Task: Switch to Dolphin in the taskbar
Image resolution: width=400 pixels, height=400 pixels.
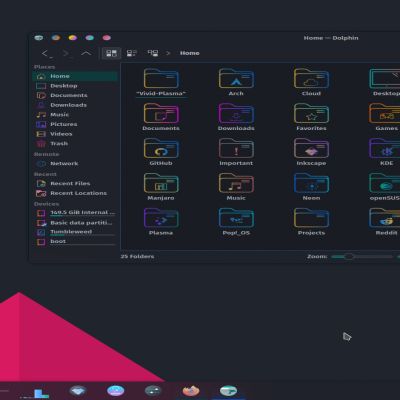Action: (229, 391)
